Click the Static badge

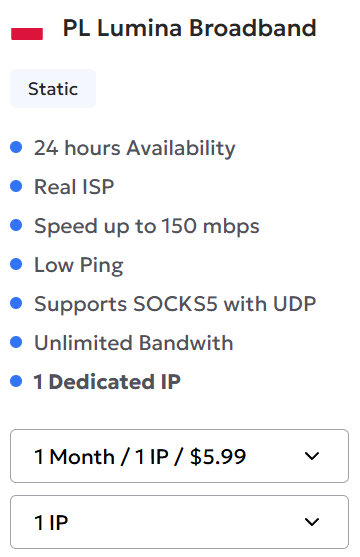coord(53,88)
